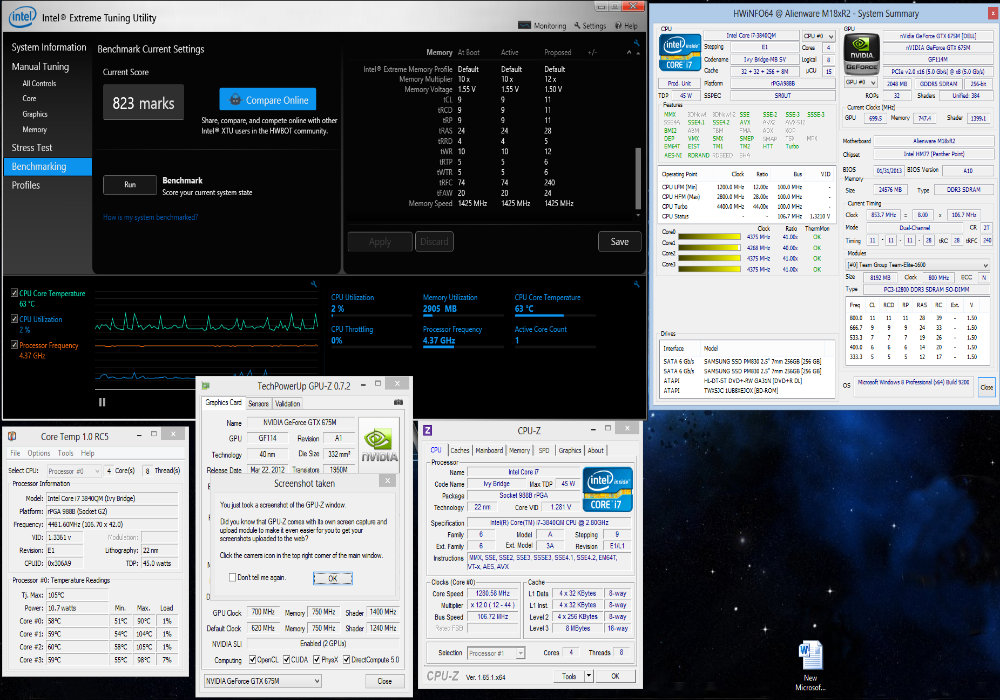
Task: Open System Information in XTU sidebar
Action: 48,47
